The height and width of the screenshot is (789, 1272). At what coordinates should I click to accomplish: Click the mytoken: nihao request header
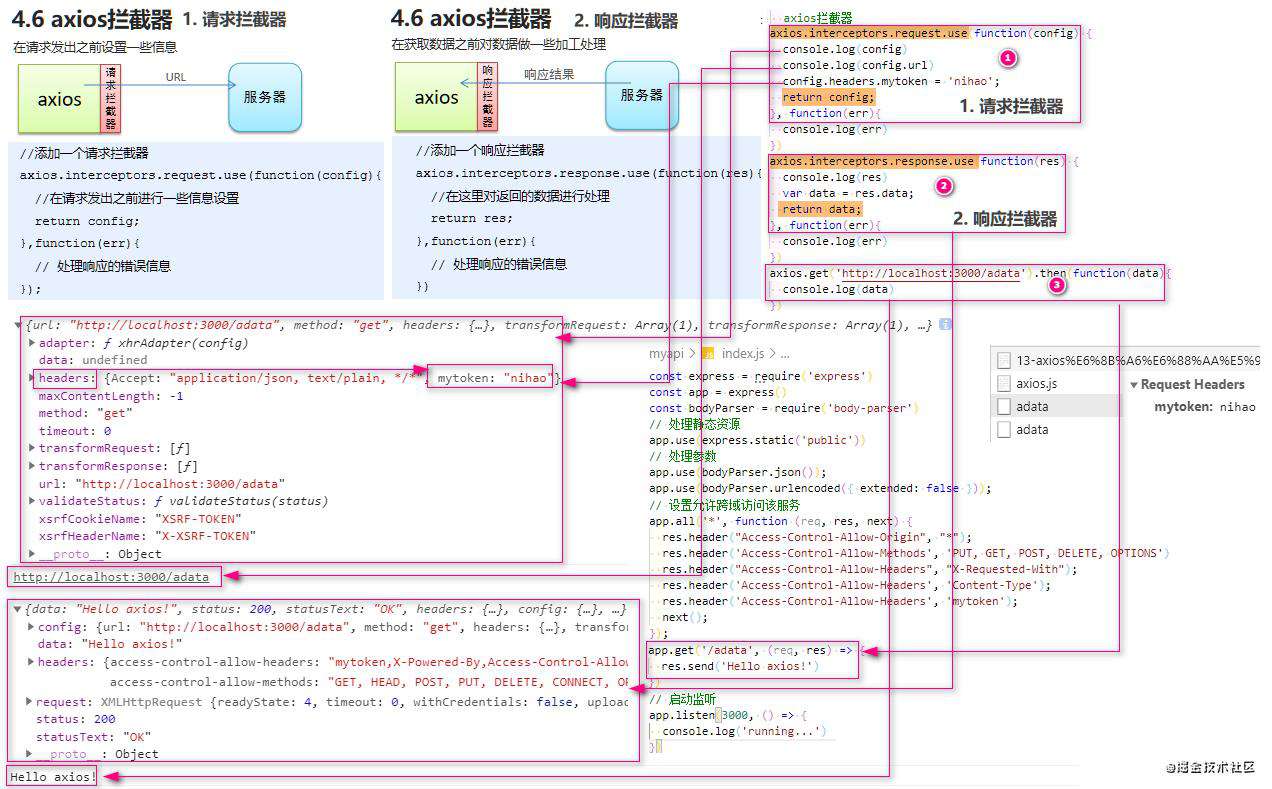point(1204,407)
